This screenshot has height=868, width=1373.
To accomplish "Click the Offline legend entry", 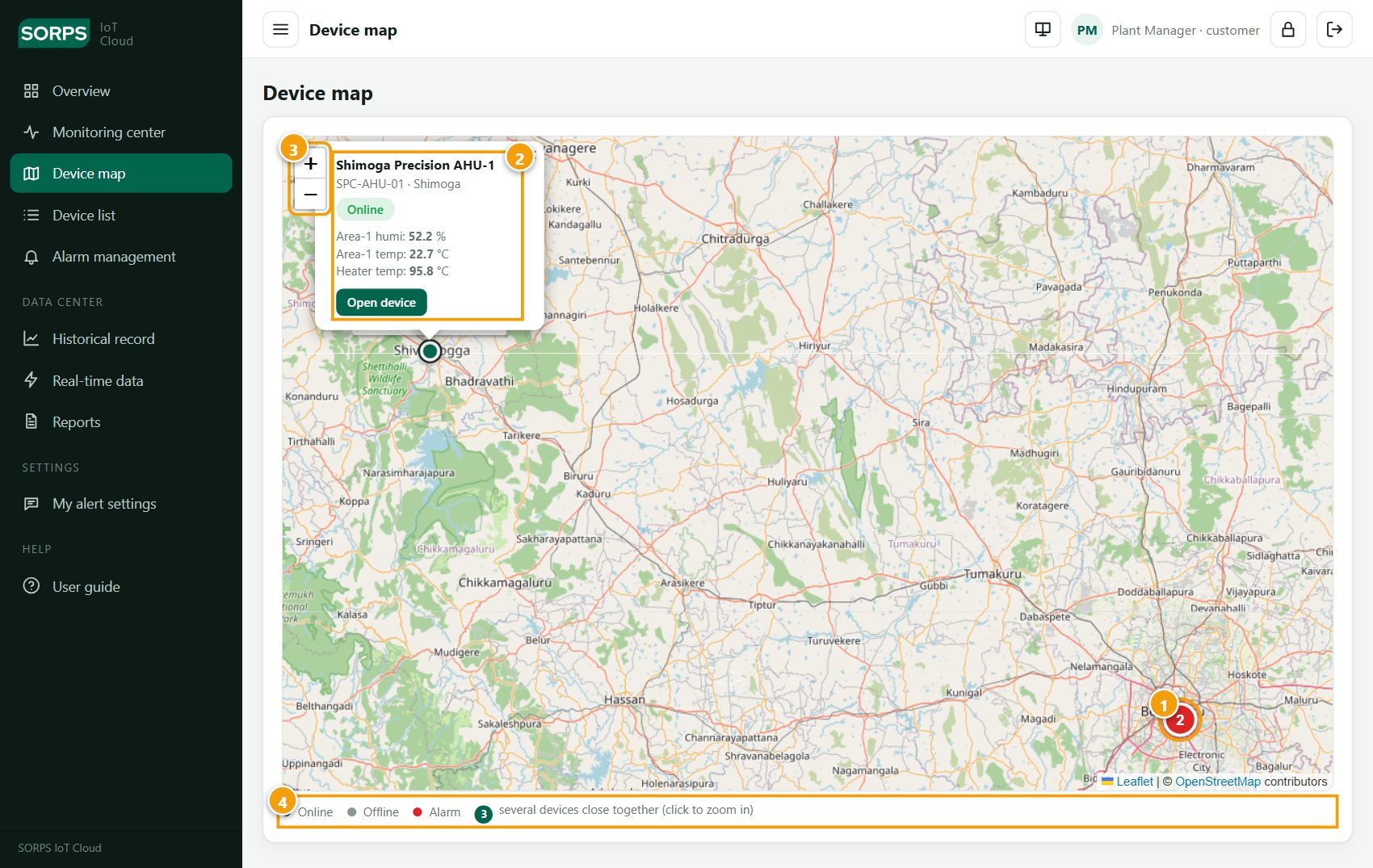I will [x=372, y=812].
